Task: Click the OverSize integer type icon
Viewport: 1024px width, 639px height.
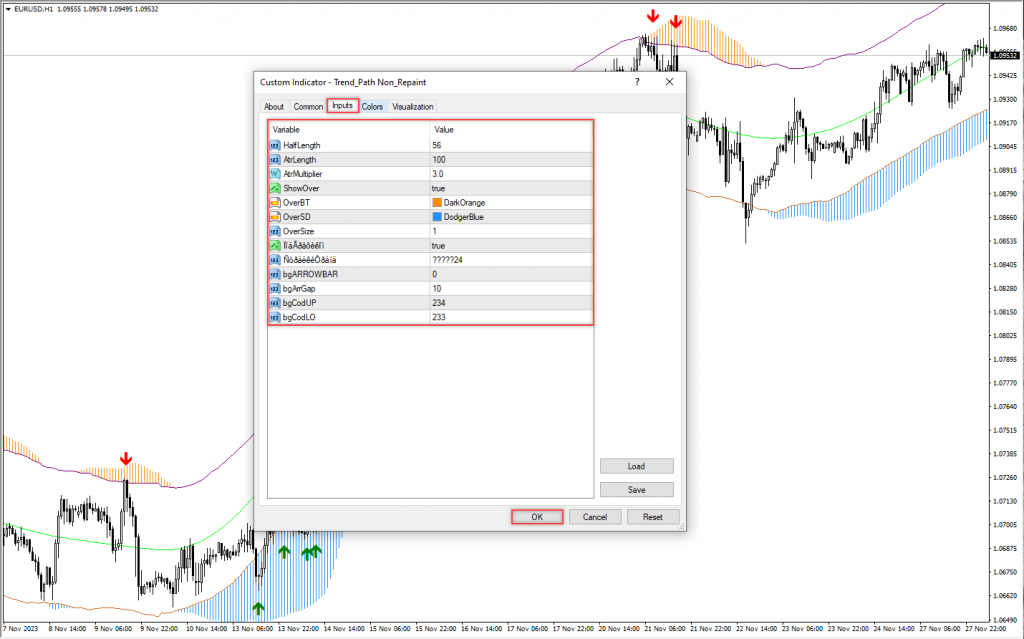Action: click(x=275, y=231)
